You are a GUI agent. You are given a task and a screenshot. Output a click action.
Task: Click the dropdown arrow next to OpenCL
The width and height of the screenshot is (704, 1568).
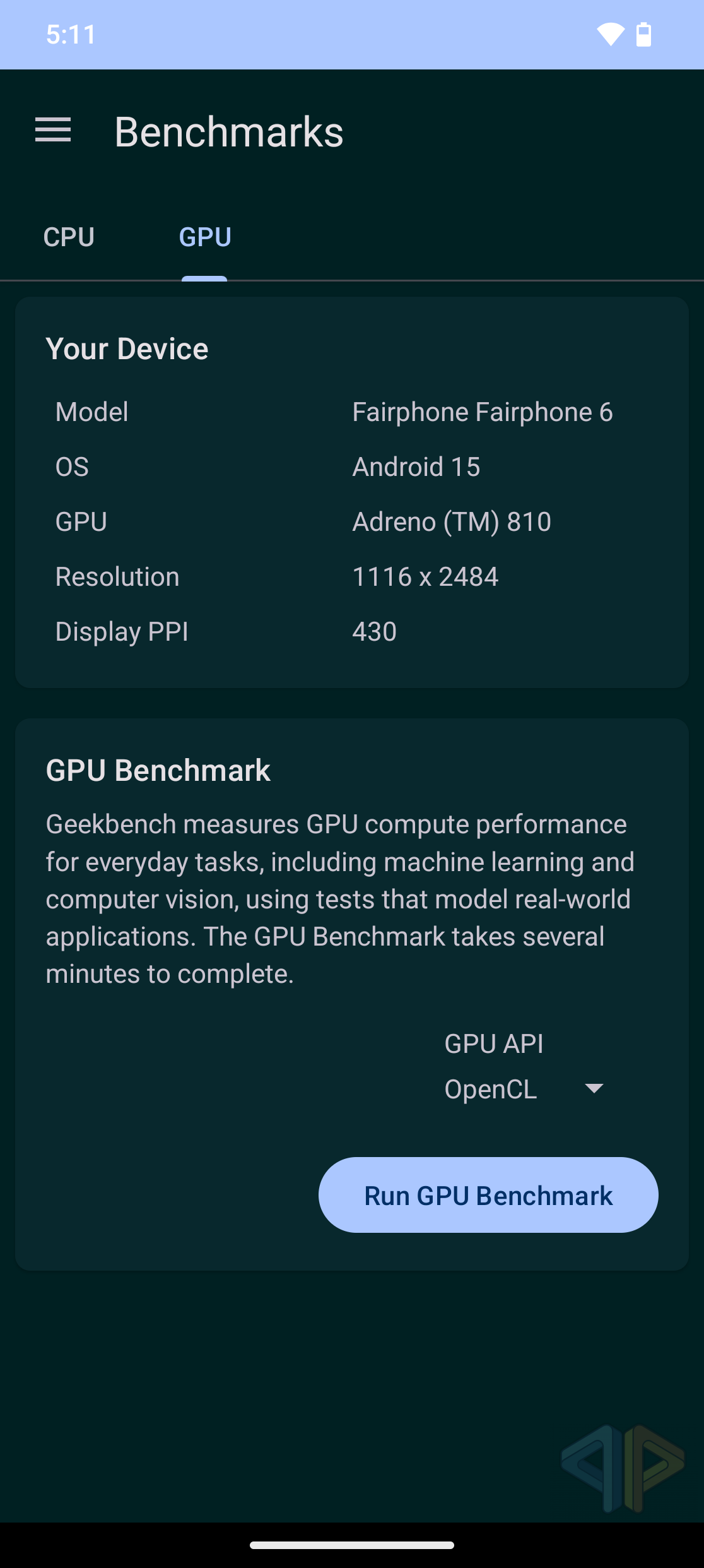[x=594, y=1088]
